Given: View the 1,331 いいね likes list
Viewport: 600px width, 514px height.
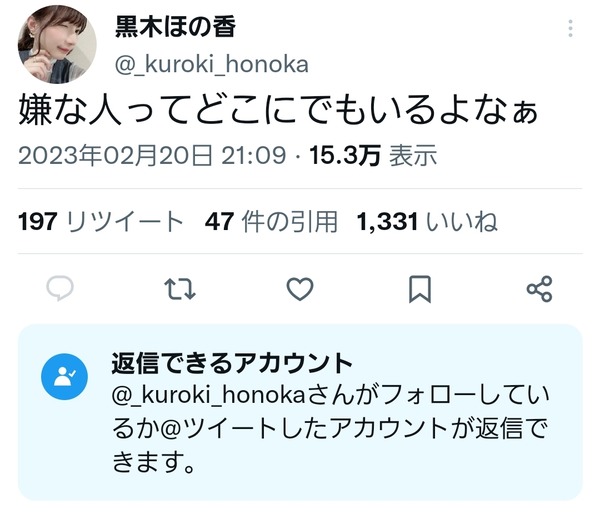Looking at the screenshot, I should tap(427, 222).
